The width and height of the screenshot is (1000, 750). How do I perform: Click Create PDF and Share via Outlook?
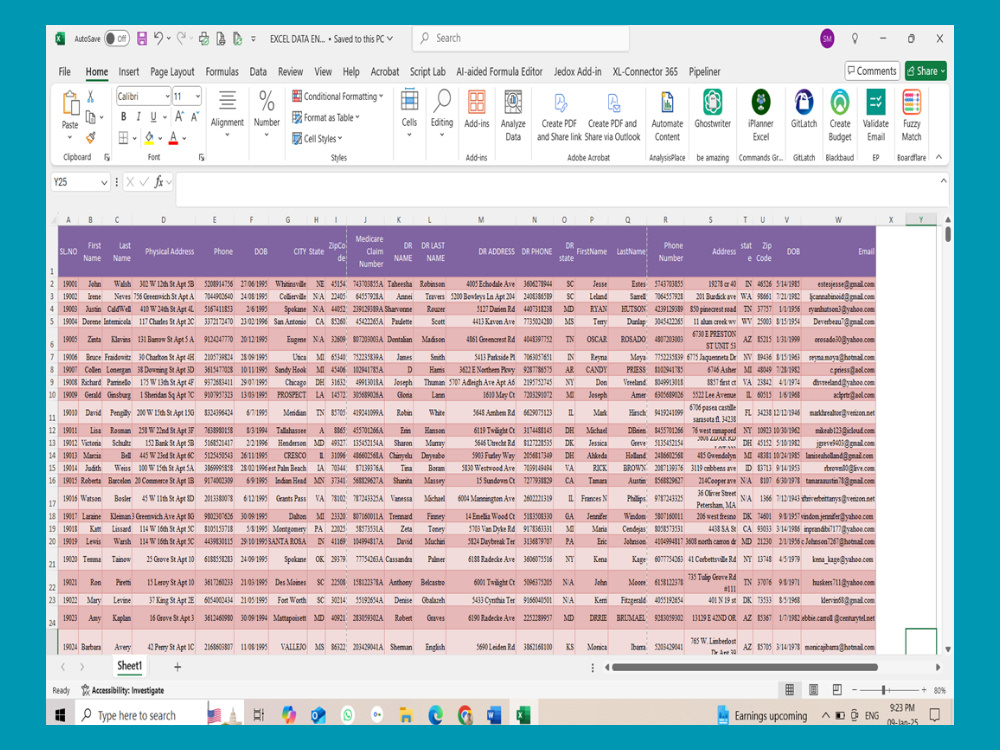click(612, 115)
